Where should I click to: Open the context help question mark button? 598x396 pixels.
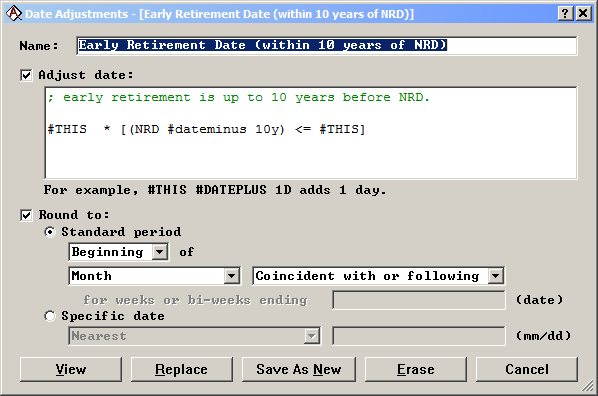click(565, 13)
